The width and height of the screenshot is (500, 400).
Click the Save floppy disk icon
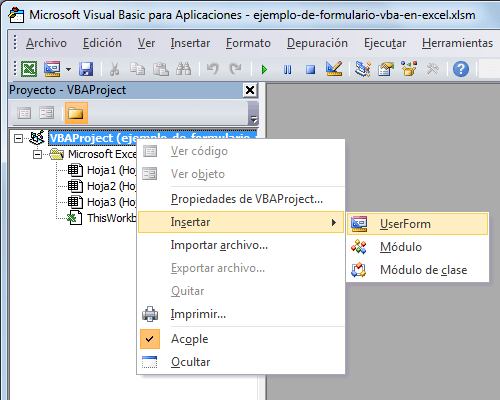pos(86,69)
